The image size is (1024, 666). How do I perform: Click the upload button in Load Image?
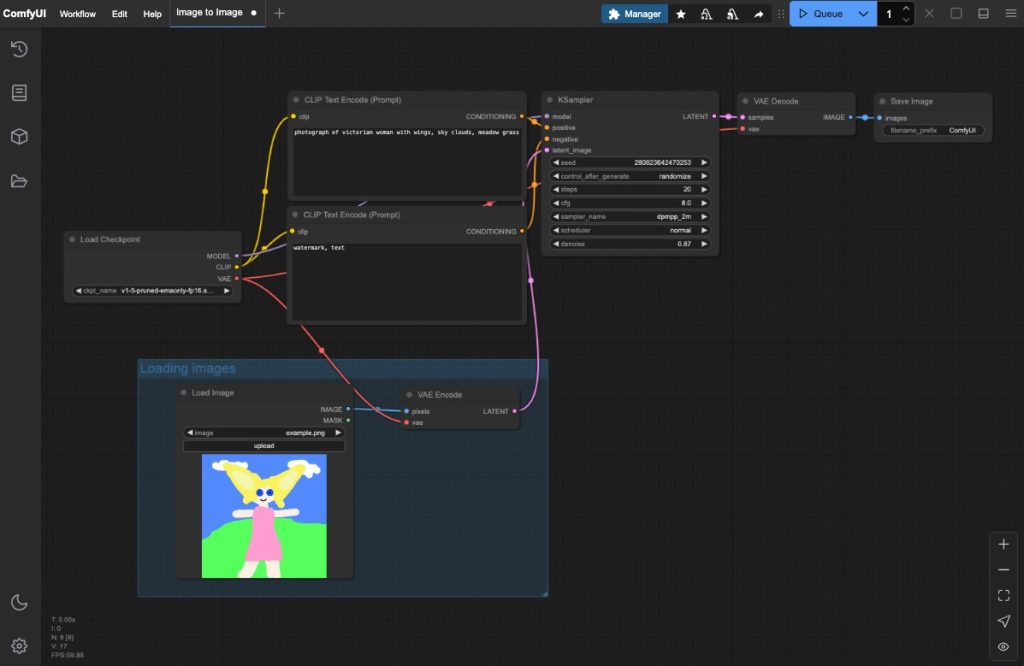264,446
